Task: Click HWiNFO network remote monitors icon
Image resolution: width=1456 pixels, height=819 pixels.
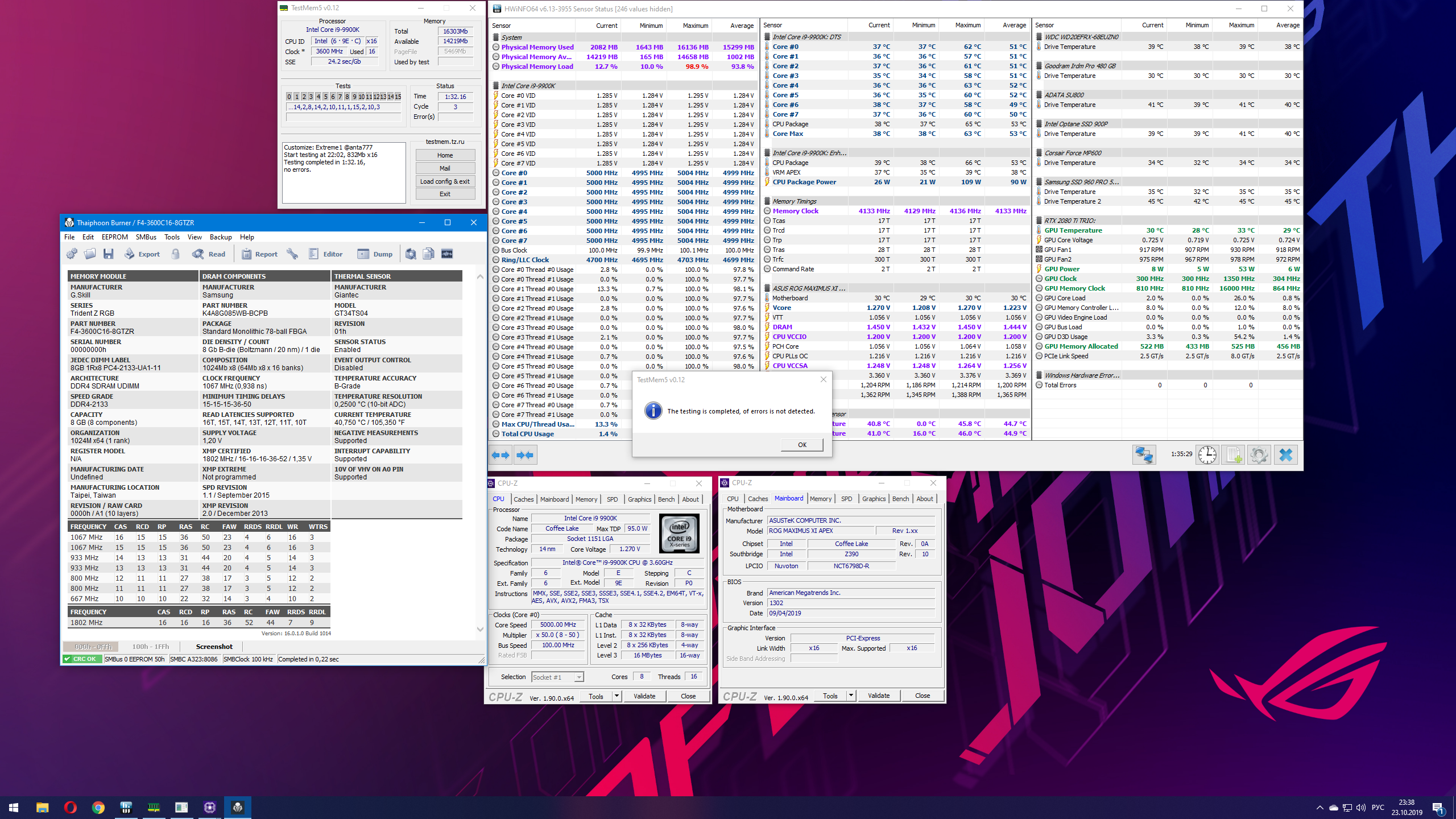Action: point(1144,455)
